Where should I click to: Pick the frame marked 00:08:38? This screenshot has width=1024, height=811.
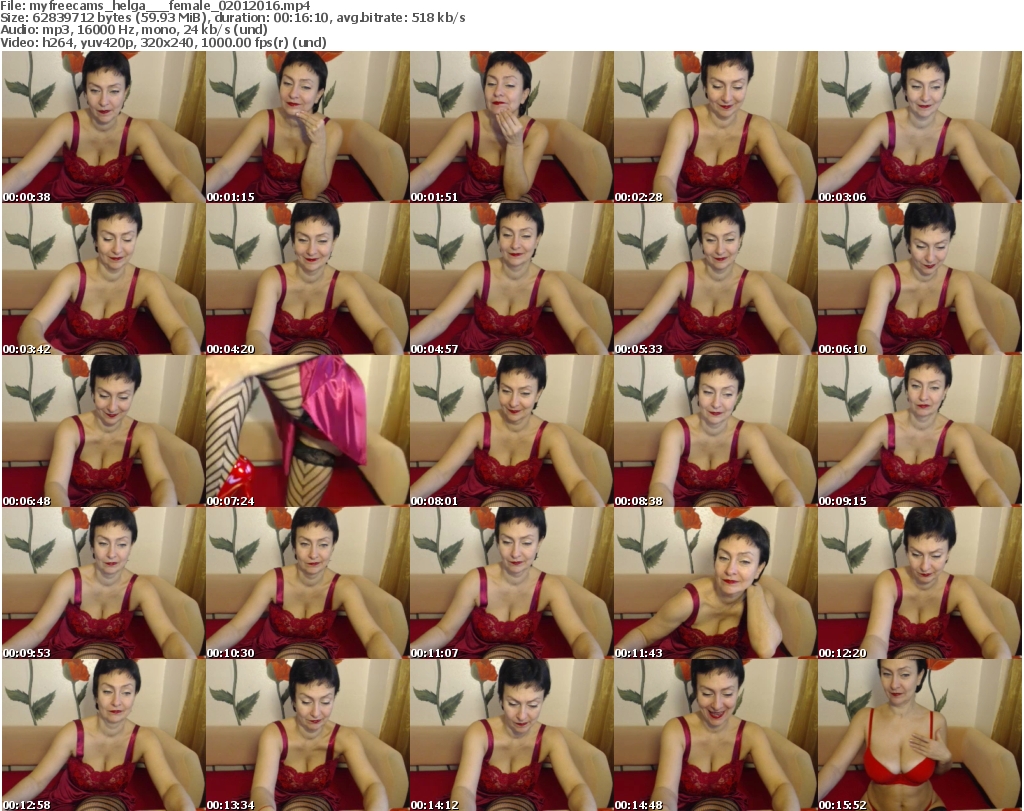tap(715, 431)
